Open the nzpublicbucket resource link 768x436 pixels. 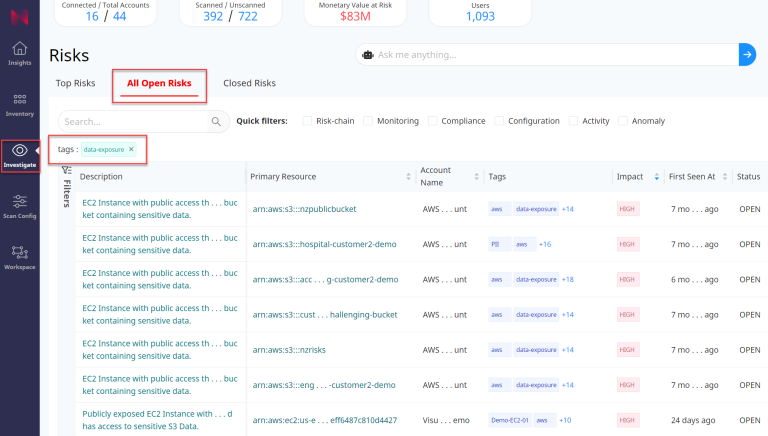(304, 209)
